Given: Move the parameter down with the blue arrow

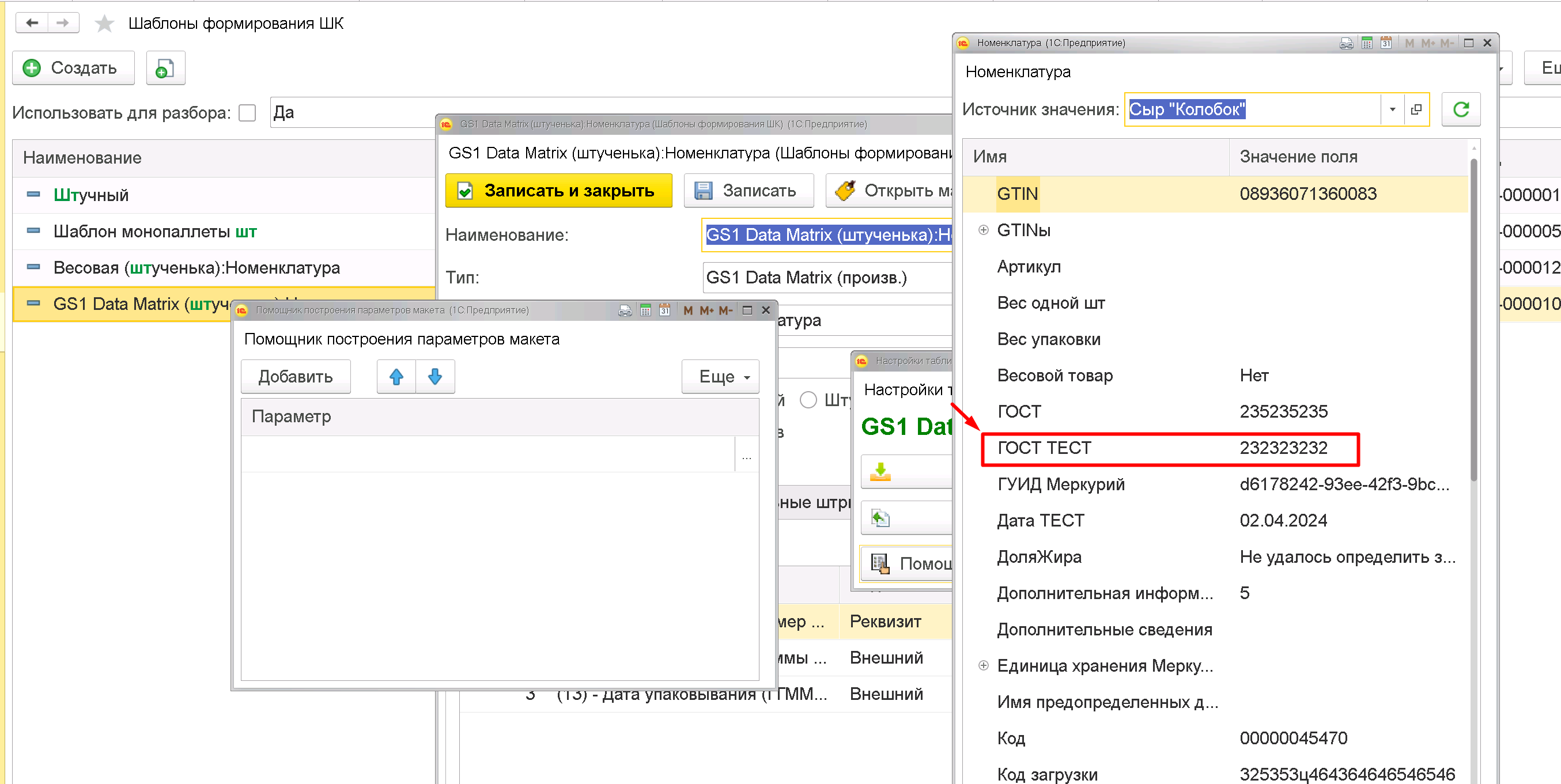Looking at the screenshot, I should point(435,377).
